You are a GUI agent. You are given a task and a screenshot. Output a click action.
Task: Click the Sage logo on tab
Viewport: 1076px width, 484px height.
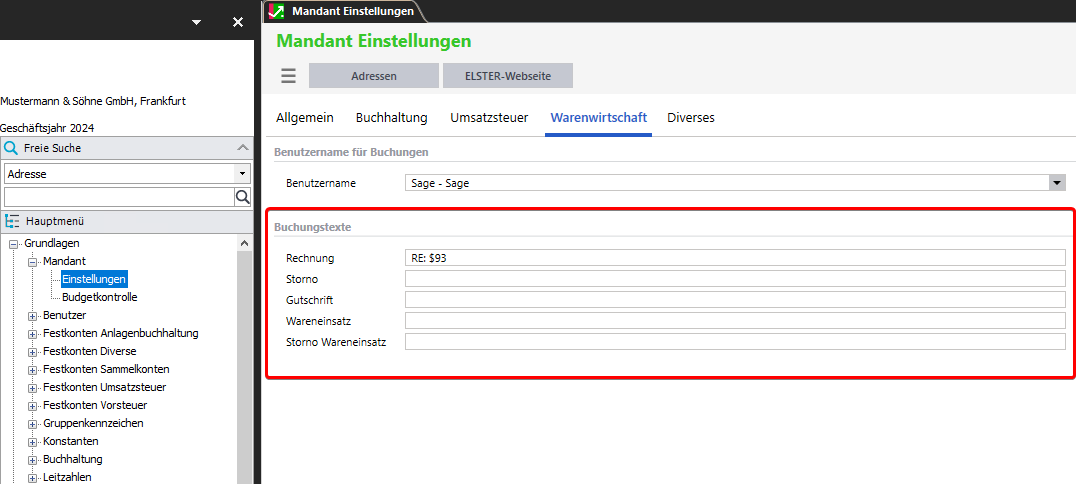click(x=277, y=11)
